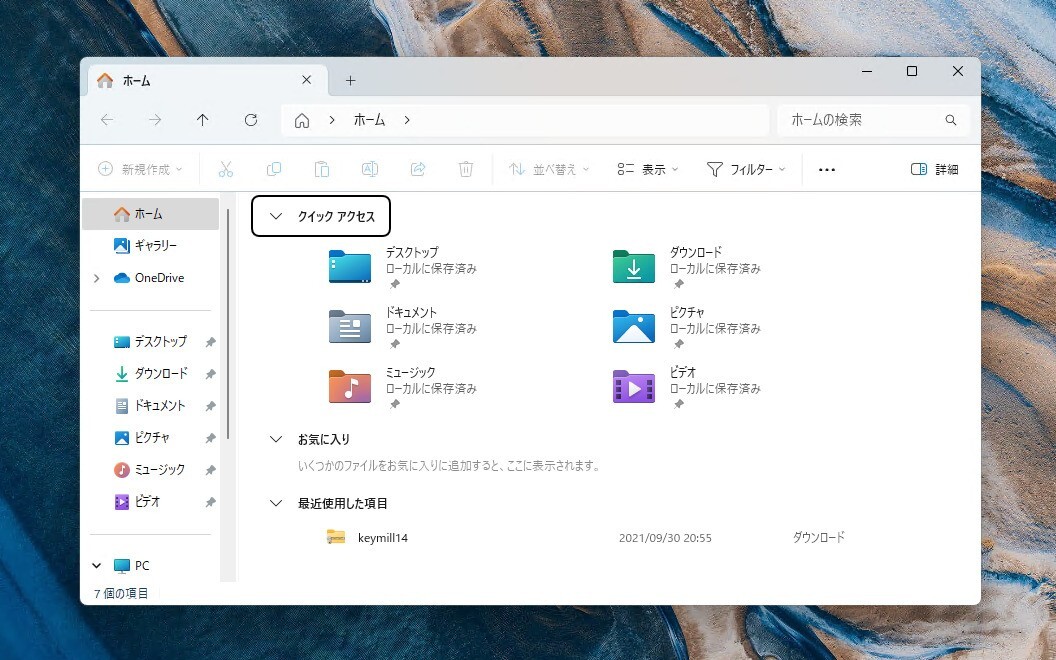Click the Delete trash icon

pos(466,169)
